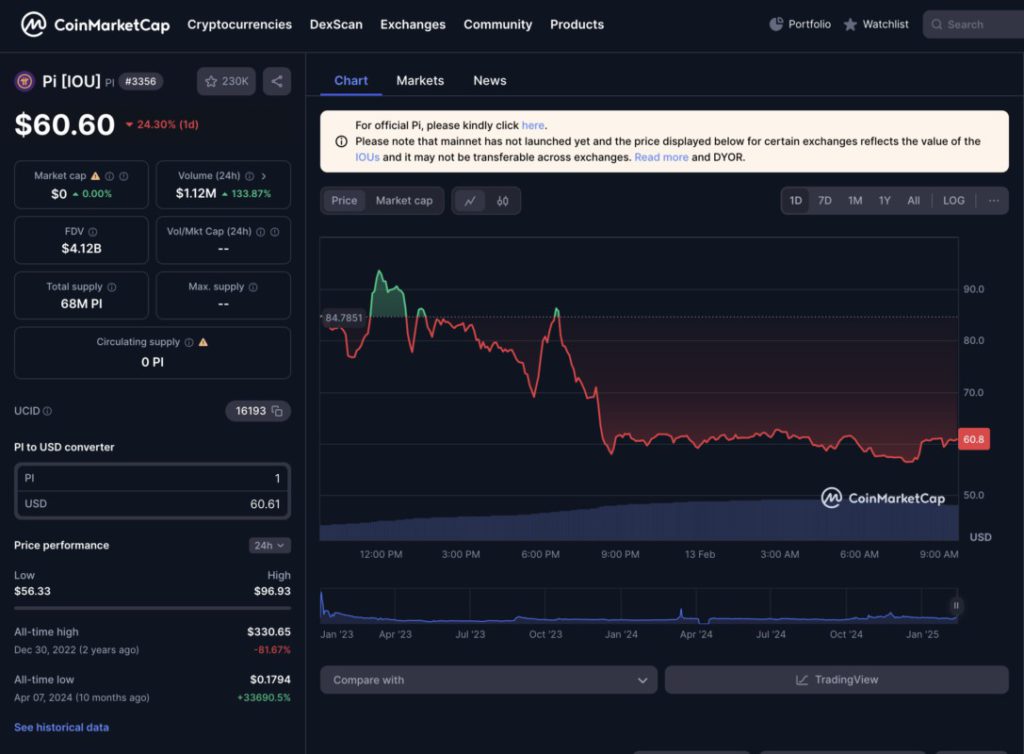Open Cryptocurrencies menu
Viewport: 1024px width, 754px height.
(240, 25)
